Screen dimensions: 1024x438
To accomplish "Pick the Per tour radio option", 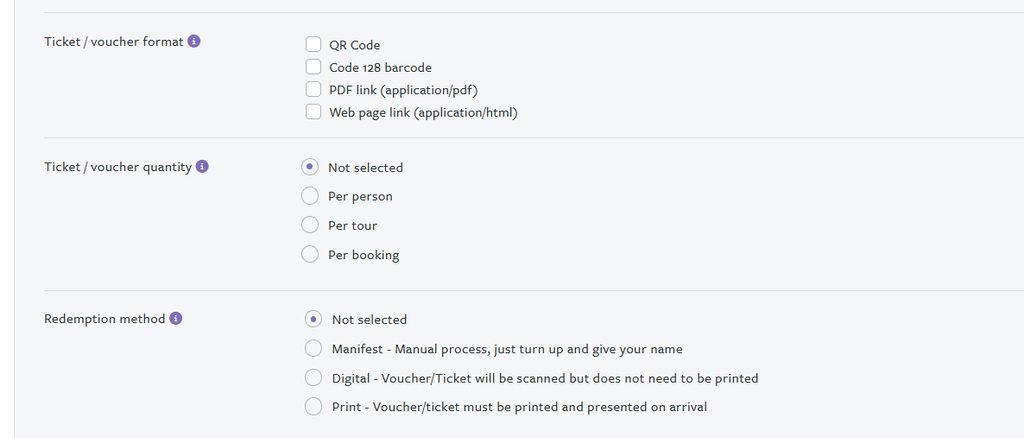I will pos(310,225).
